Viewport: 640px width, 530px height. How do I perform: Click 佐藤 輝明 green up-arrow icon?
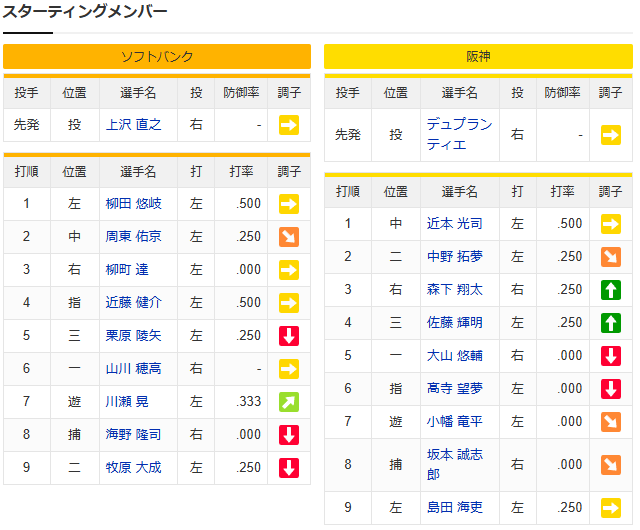(x=611, y=323)
